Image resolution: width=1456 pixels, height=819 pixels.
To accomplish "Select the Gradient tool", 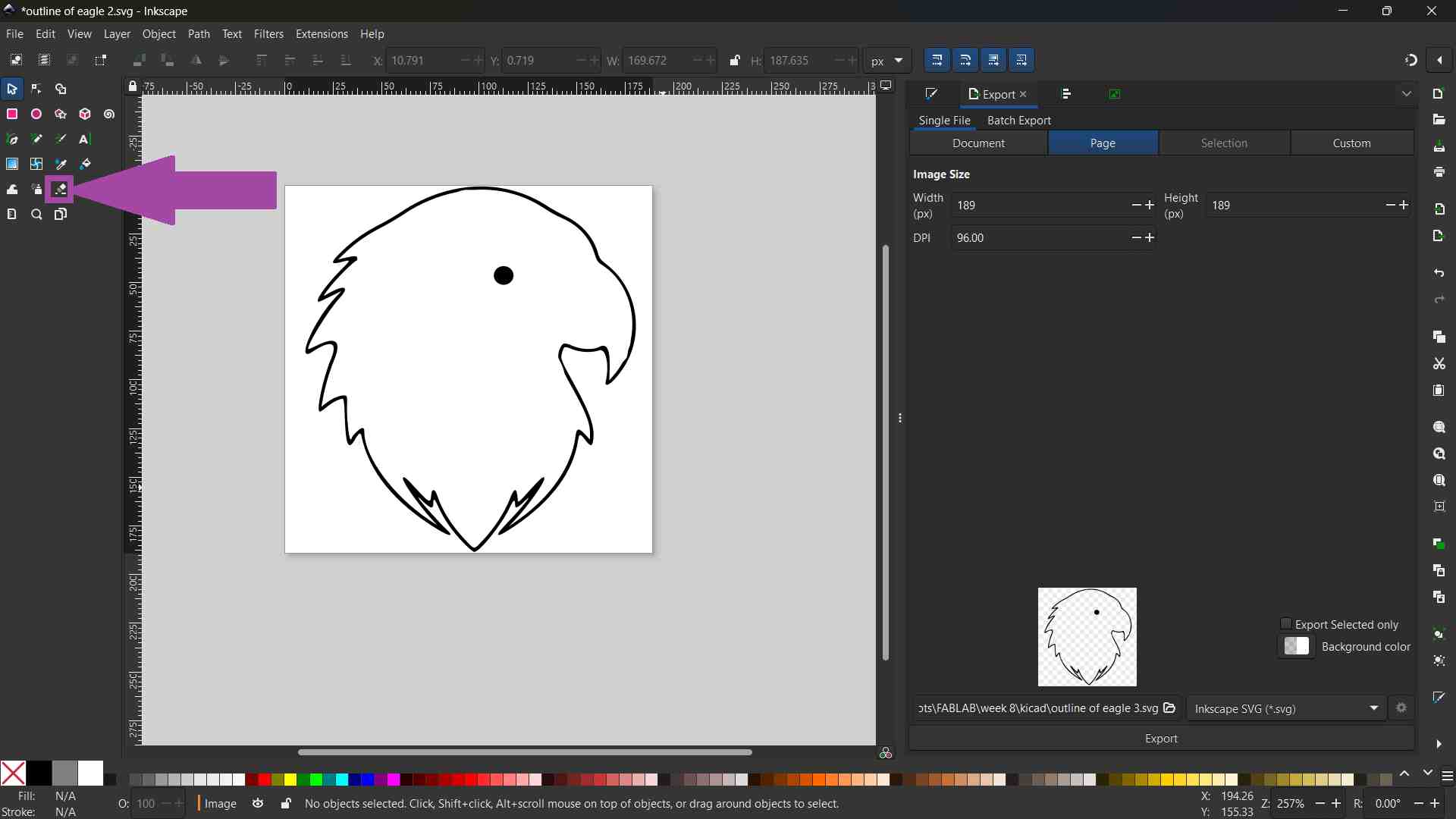I will pyautogui.click(x=12, y=165).
